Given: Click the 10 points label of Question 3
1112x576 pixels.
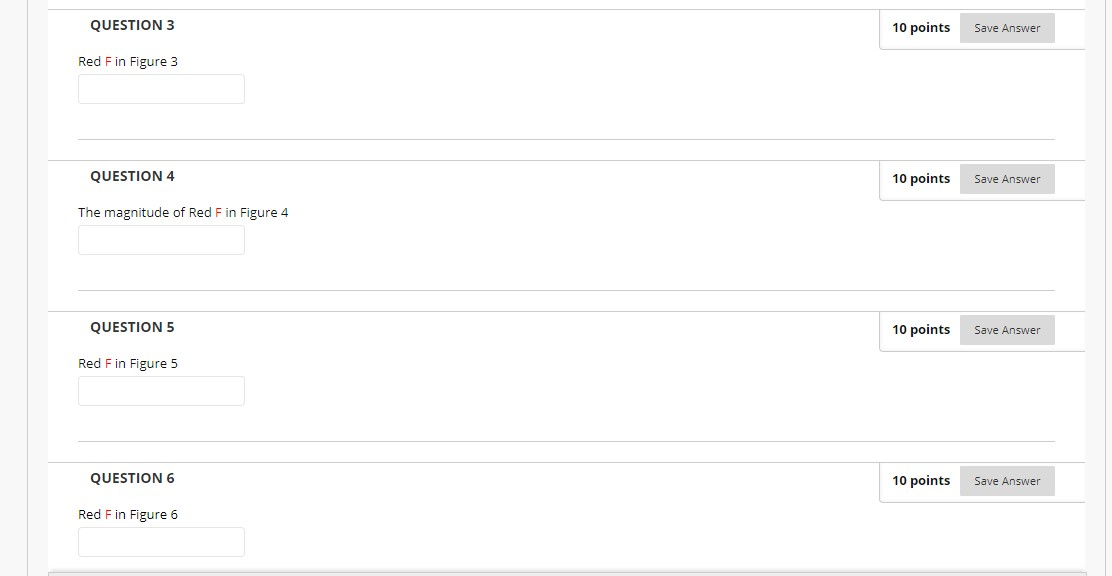Looking at the screenshot, I should [921, 28].
